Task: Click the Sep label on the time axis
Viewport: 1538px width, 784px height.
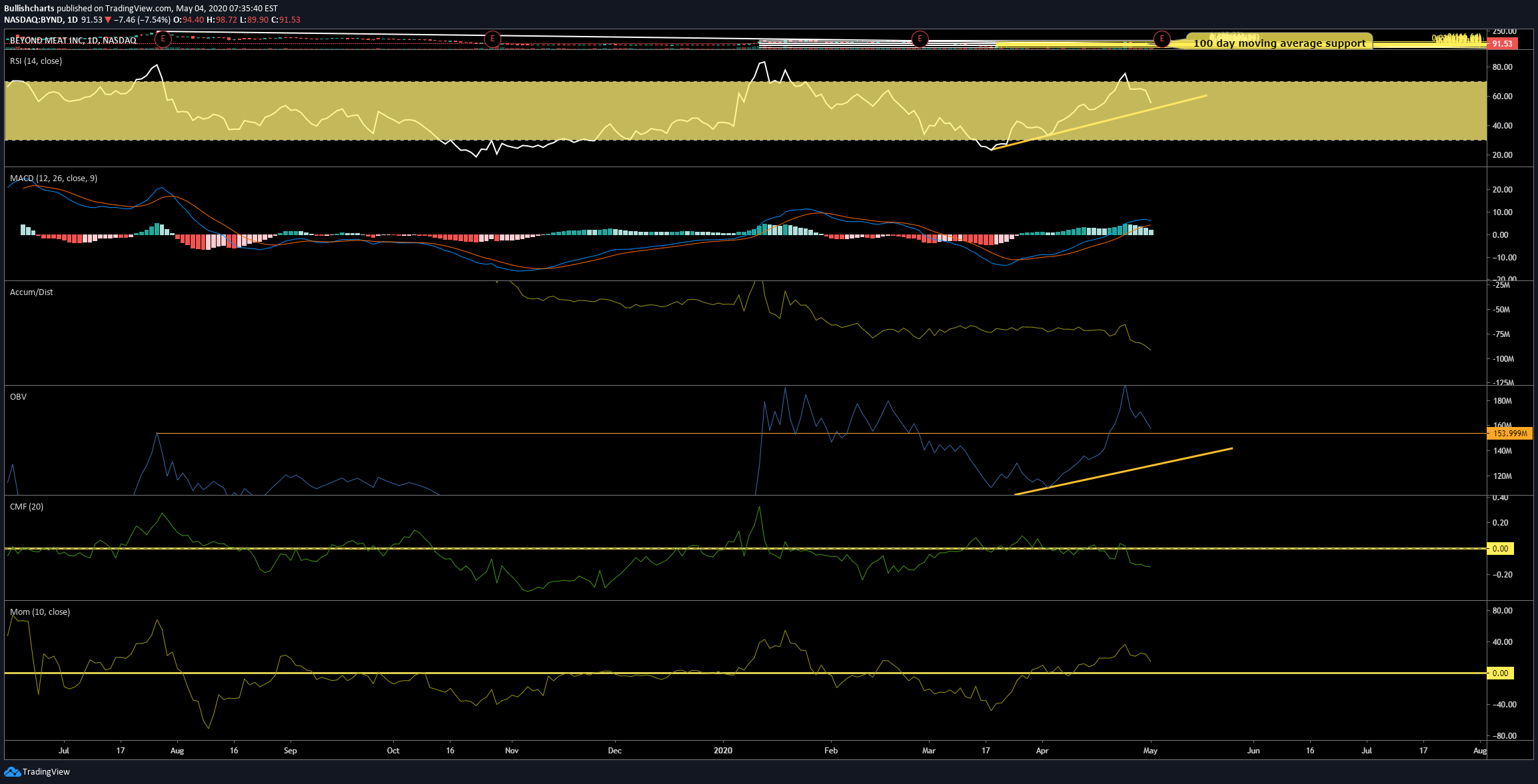Action: (x=291, y=751)
